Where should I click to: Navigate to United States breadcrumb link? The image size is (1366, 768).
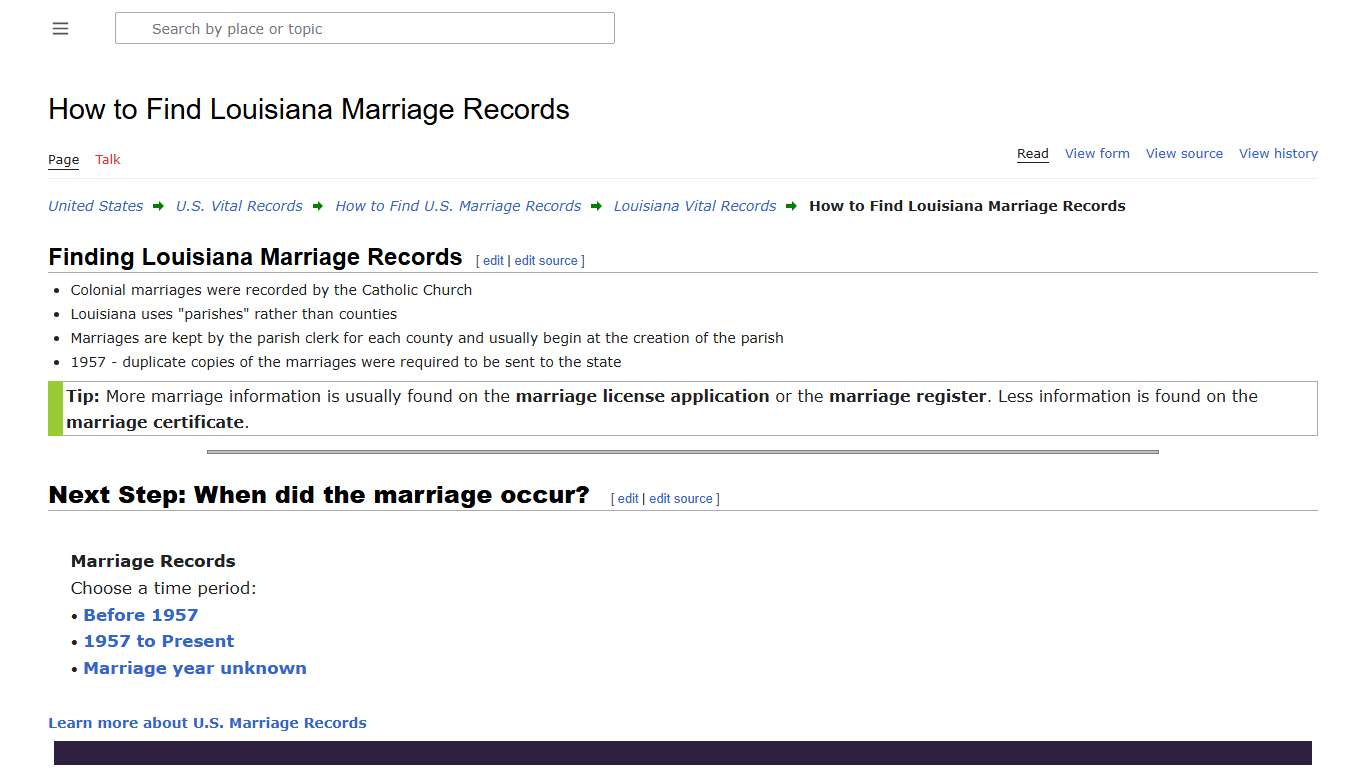(95, 206)
